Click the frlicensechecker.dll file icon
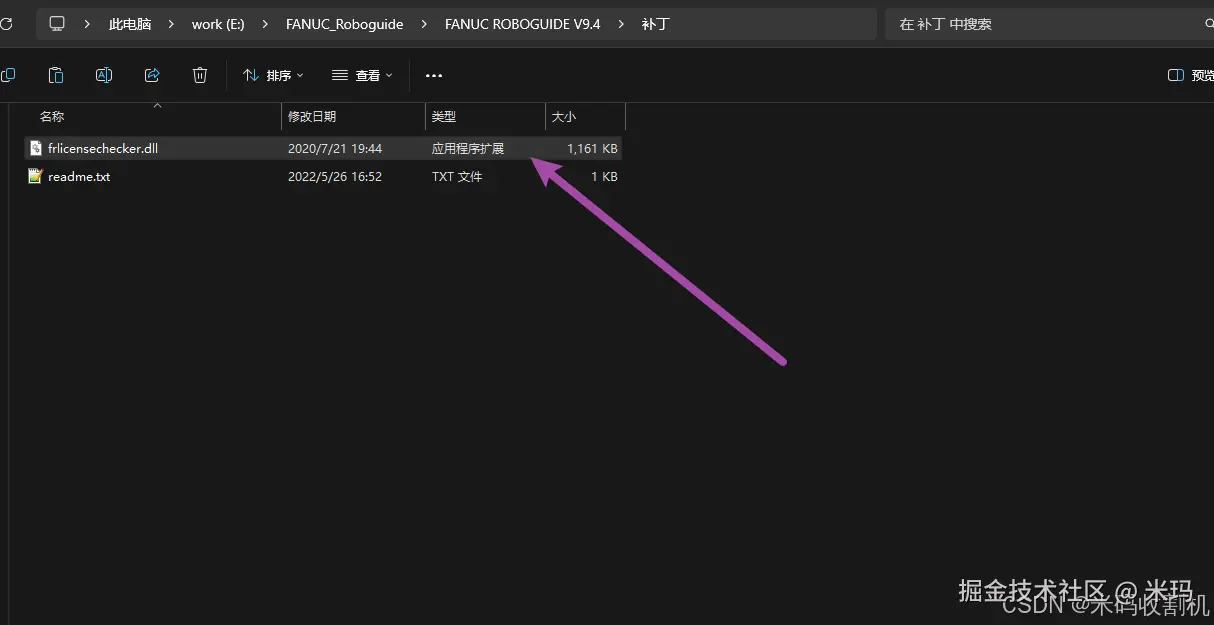Image resolution: width=1214 pixels, height=625 pixels. tap(36, 148)
